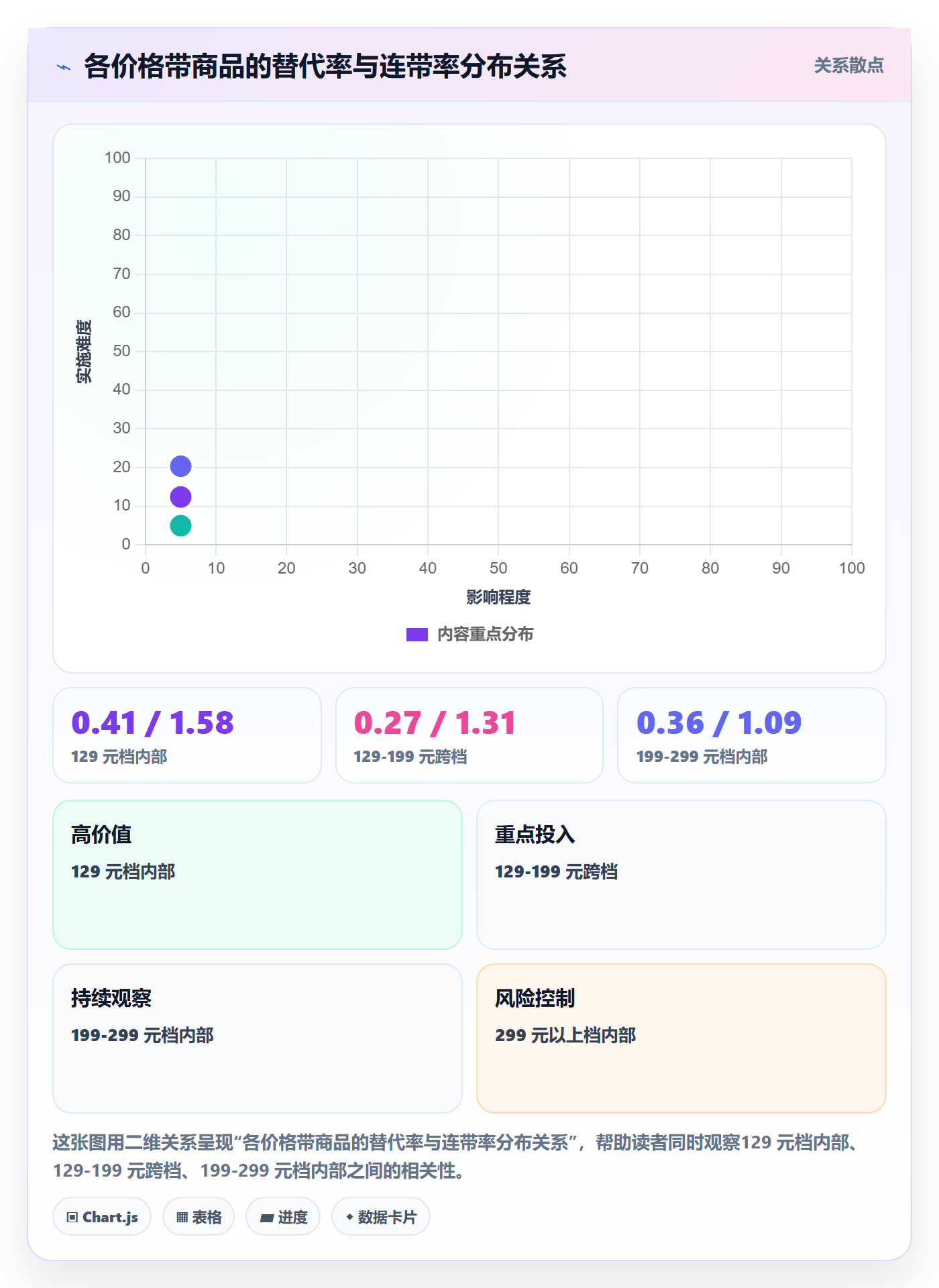The height and width of the screenshot is (1288, 939).
Task: Click the 关系散点 label in header
Action: click(848, 66)
